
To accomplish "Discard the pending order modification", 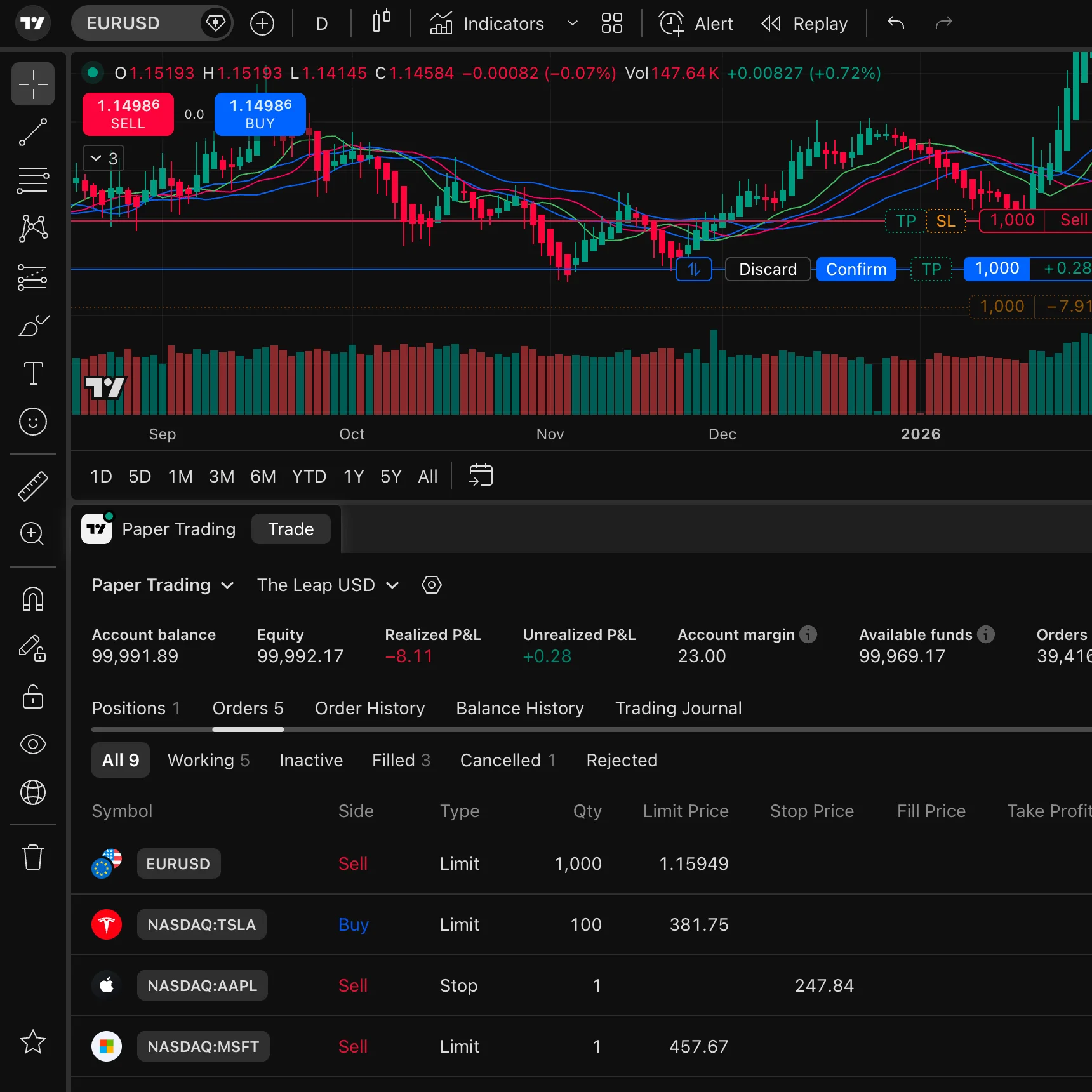I will tap(768, 269).
